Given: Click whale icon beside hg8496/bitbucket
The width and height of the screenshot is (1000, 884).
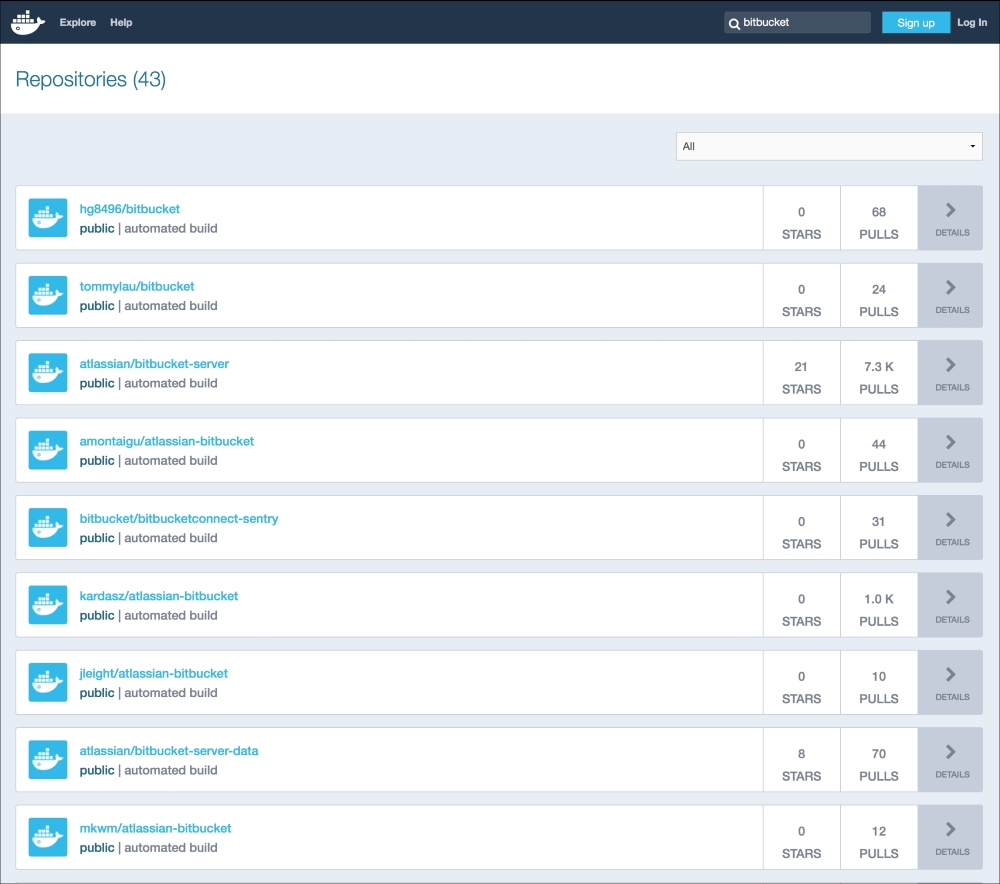Looking at the screenshot, I should [48, 218].
